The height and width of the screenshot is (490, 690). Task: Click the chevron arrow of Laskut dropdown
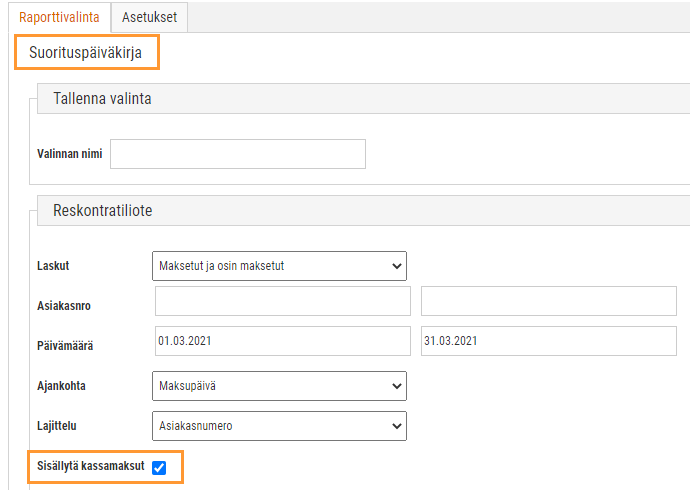click(396, 266)
